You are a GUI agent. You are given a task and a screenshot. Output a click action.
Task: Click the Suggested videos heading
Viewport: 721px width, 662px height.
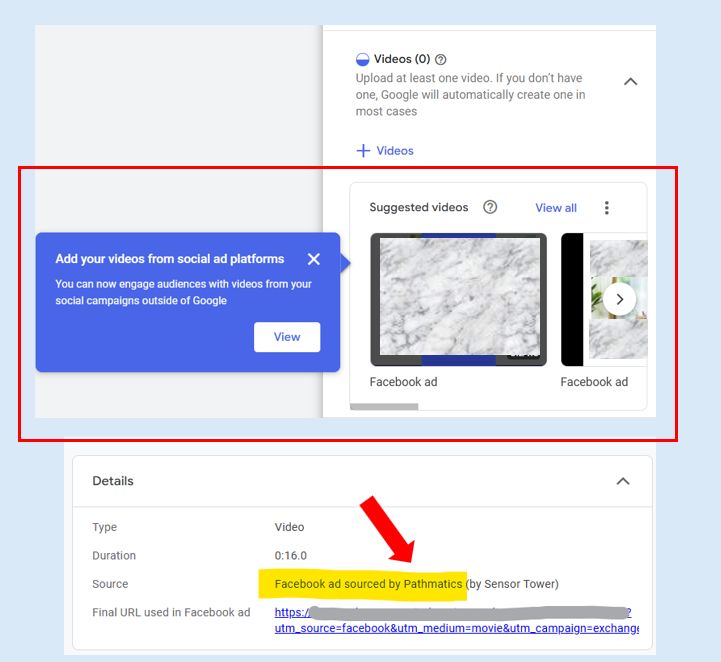(x=419, y=207)
